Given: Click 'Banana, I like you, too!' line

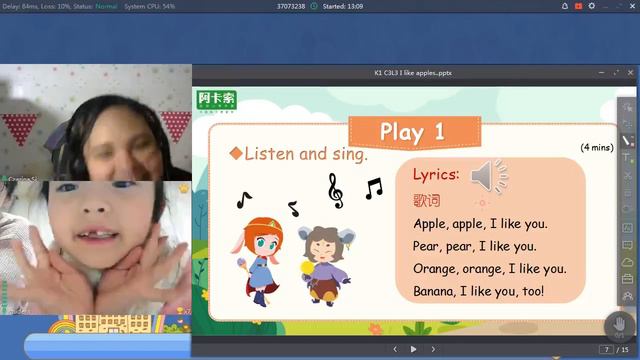Looking at the screenshot, I should tap(478, 291).
